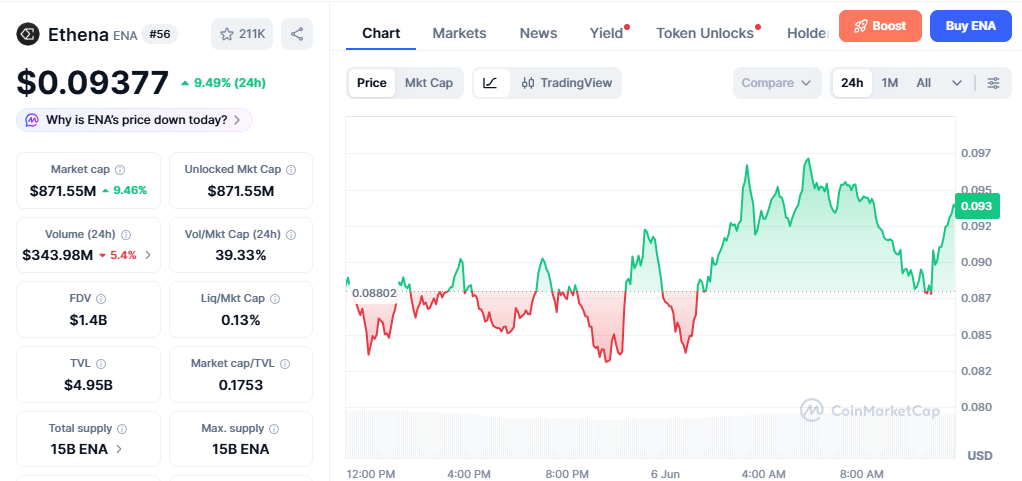
Task: Open the Markets tab
Action: click(x=460, y=33)
